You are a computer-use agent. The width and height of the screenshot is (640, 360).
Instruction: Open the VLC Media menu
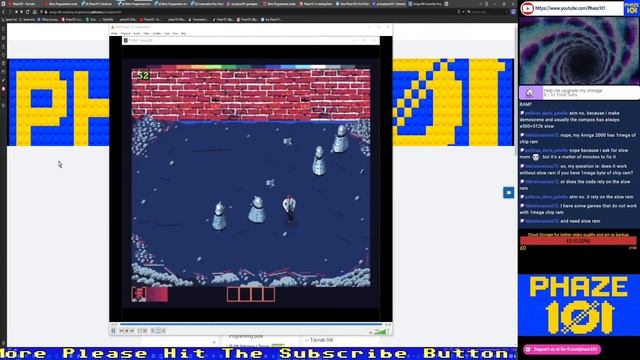coord(115,33)
